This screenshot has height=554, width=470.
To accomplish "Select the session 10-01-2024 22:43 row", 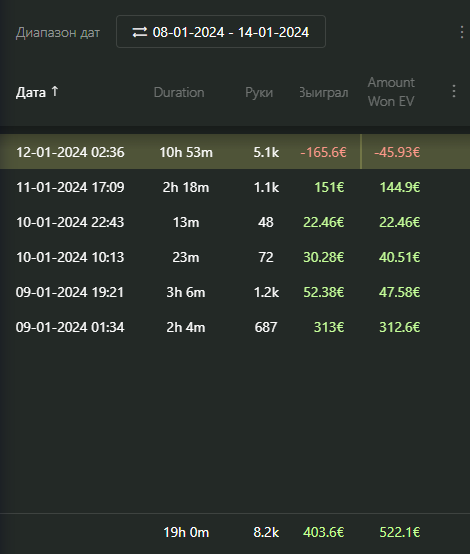I will tap(235, 222).
